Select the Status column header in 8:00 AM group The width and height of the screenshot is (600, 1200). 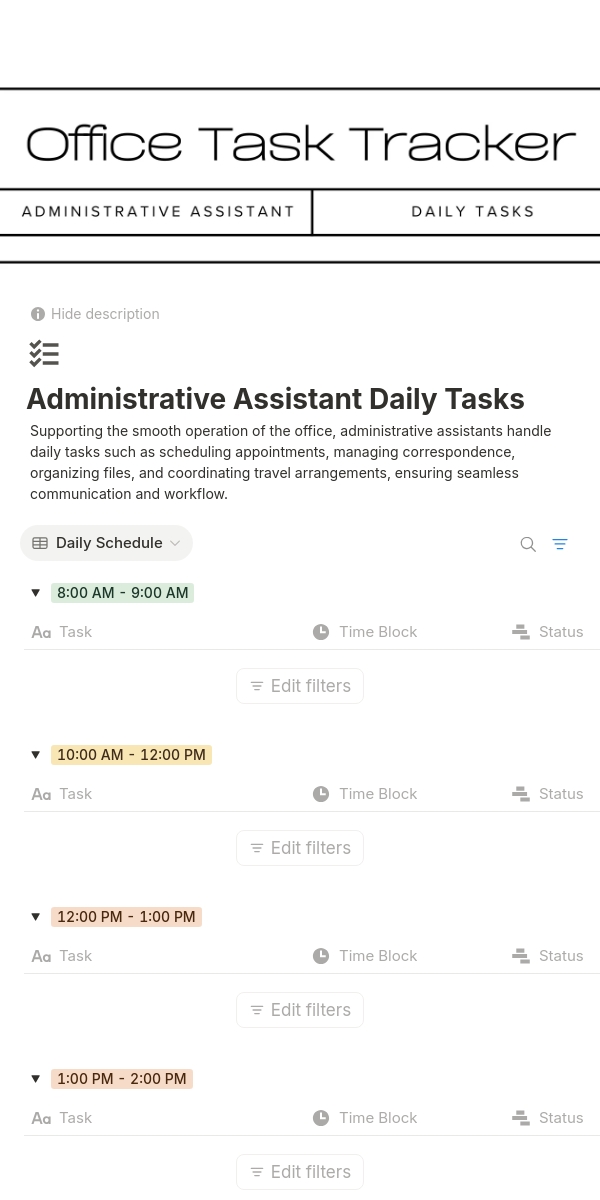[560, 632]
